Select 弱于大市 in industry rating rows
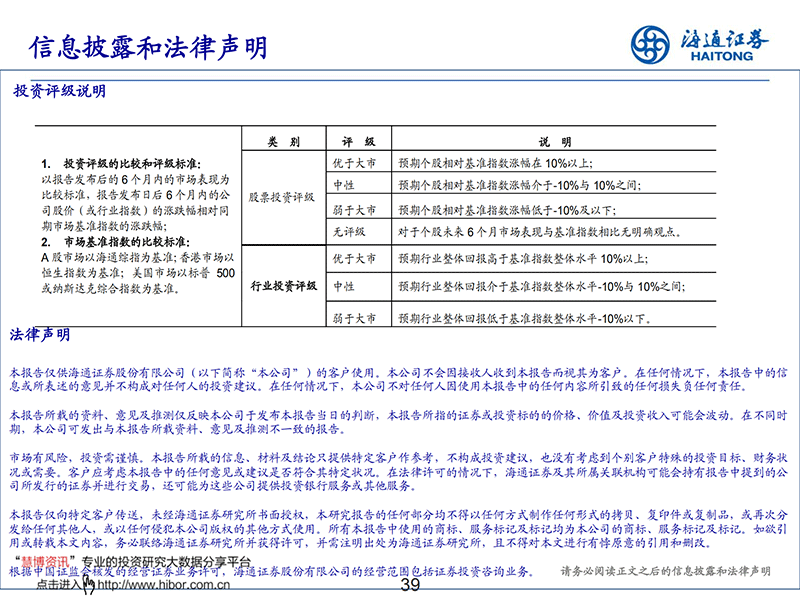Screen dimensions: 800x600 tap(354, 318)
